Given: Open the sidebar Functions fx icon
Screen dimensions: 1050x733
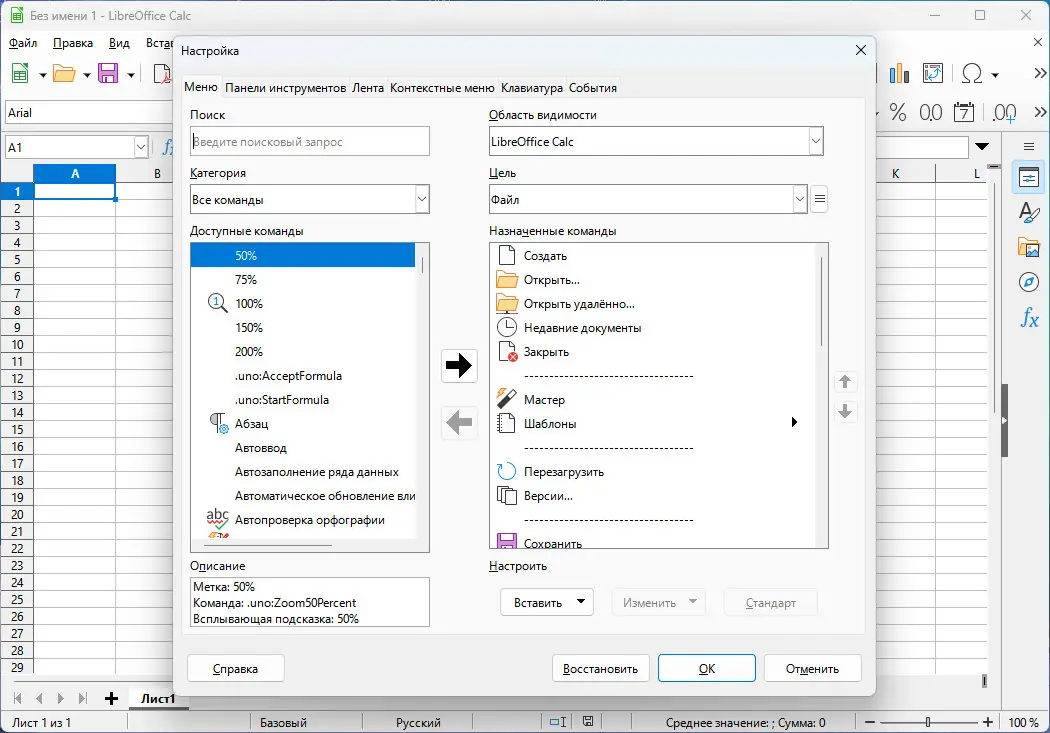Looking at the screenshot, I should click(1029, 317).
